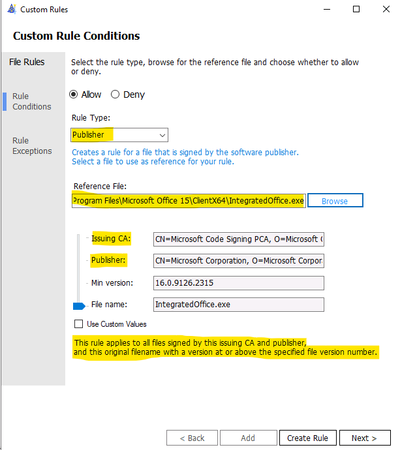The width and height of the screenshot is (400, 450).
Task: Click the Rule Type dropdown arrow
Action: pos(162,135)
